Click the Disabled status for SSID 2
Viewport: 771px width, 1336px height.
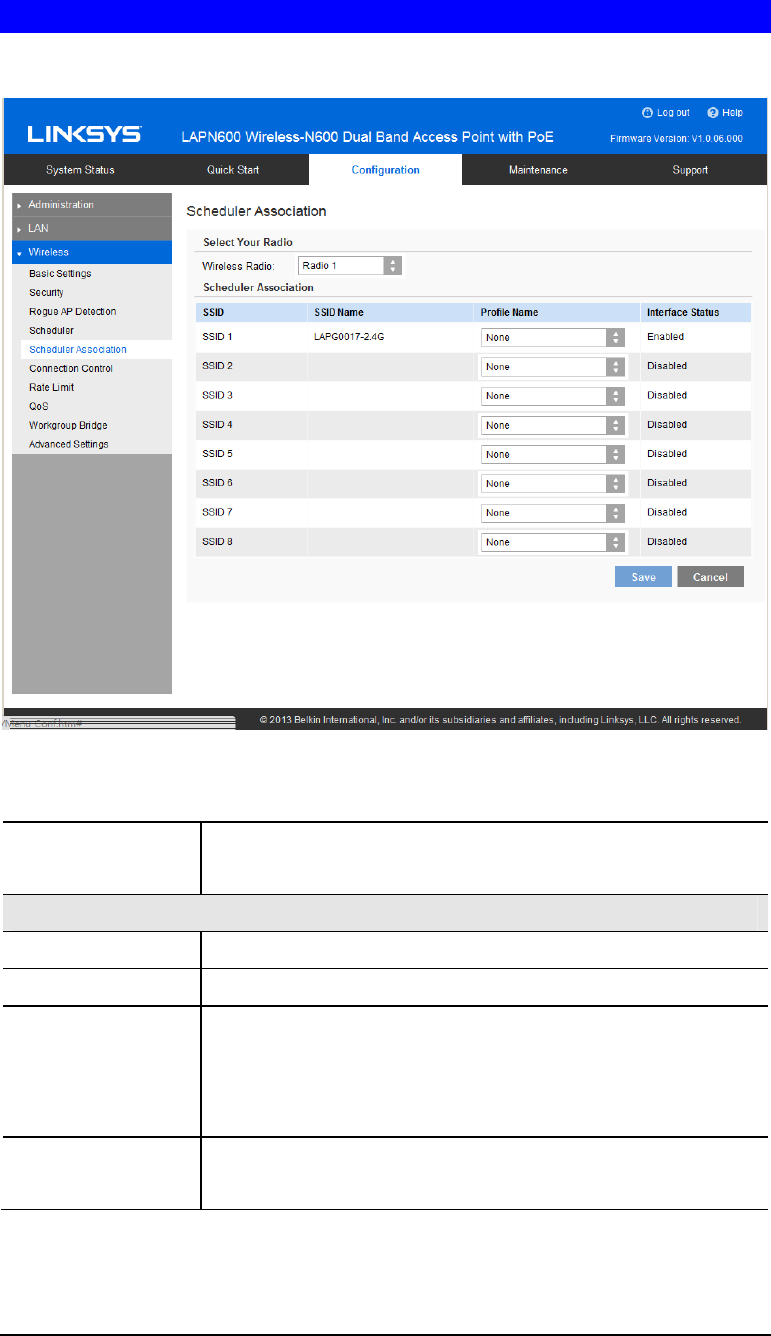point(667,366)
